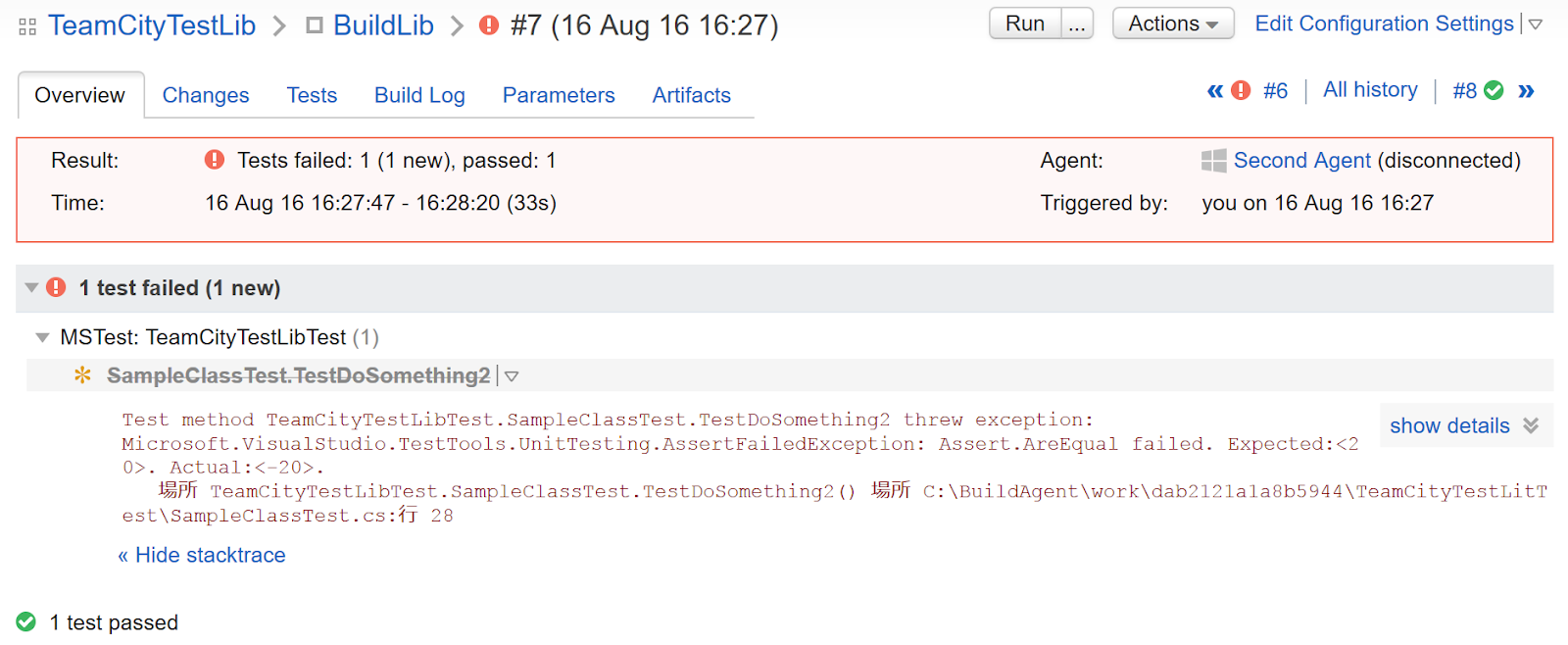Click the Hide stacktrace link

pos(202,555)
